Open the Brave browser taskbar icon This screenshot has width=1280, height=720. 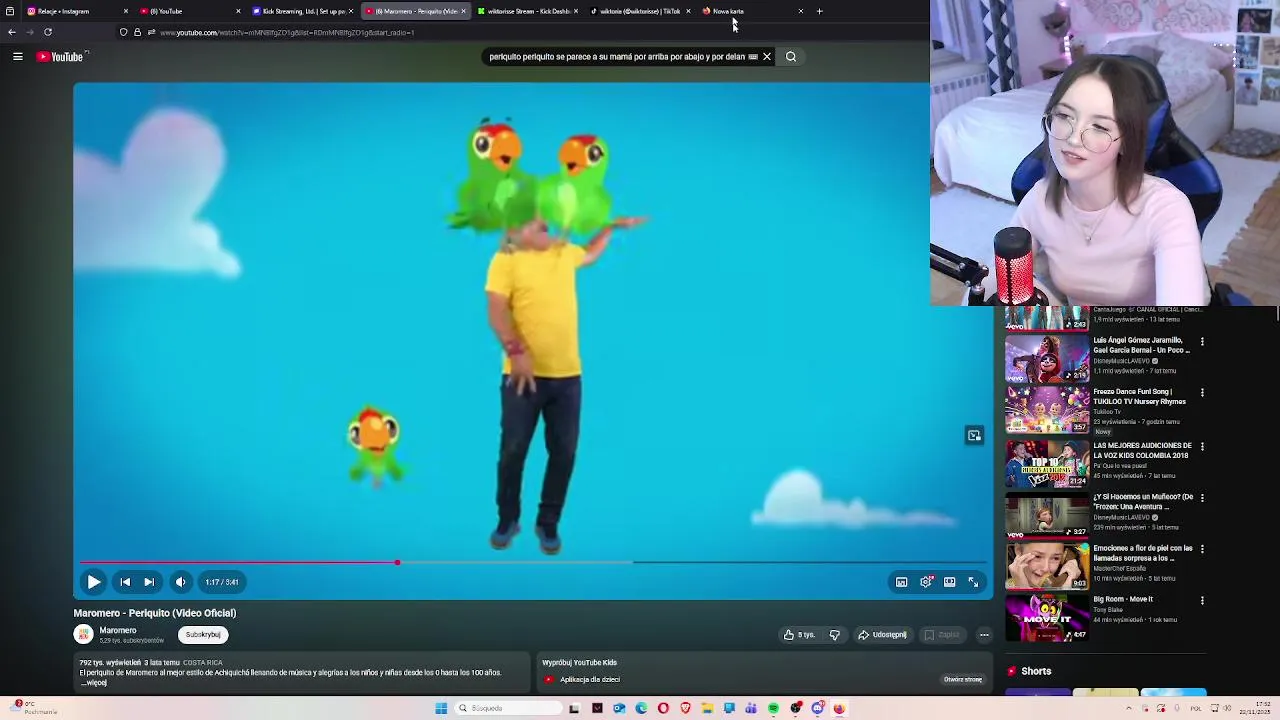pos(685,708)
